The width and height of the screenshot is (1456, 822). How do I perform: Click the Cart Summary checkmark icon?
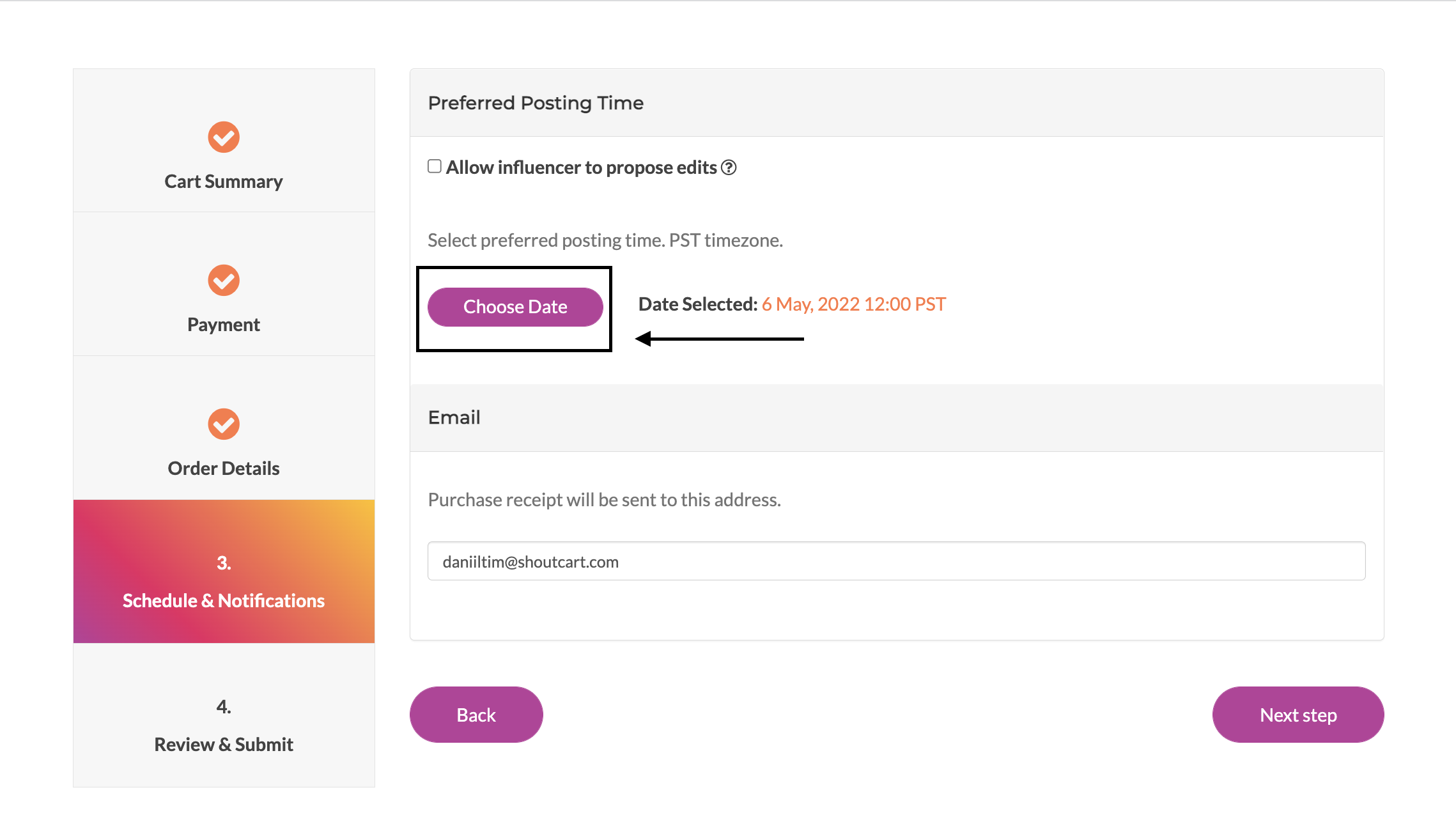tap(224, 137)
